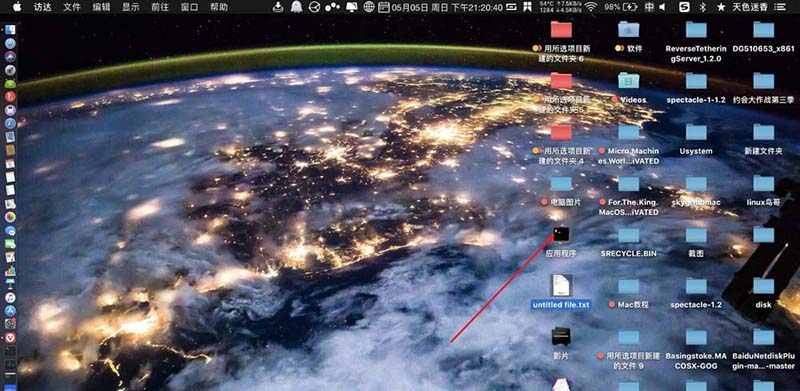Select the DG510653_x861 folder
This screenshot has height=391, width=800.
pyautogui.click(x=764, y=30)
